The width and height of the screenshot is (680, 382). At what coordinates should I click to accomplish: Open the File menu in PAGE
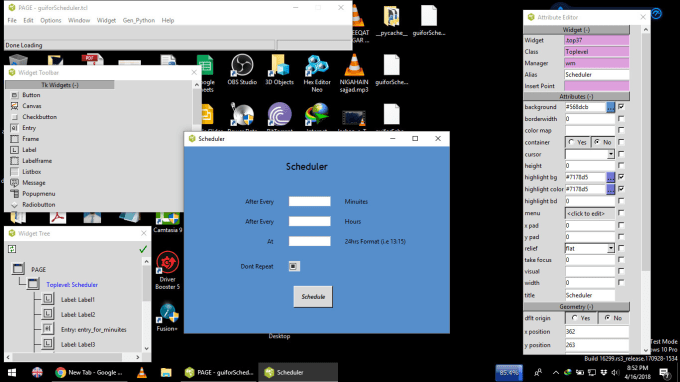12,20
